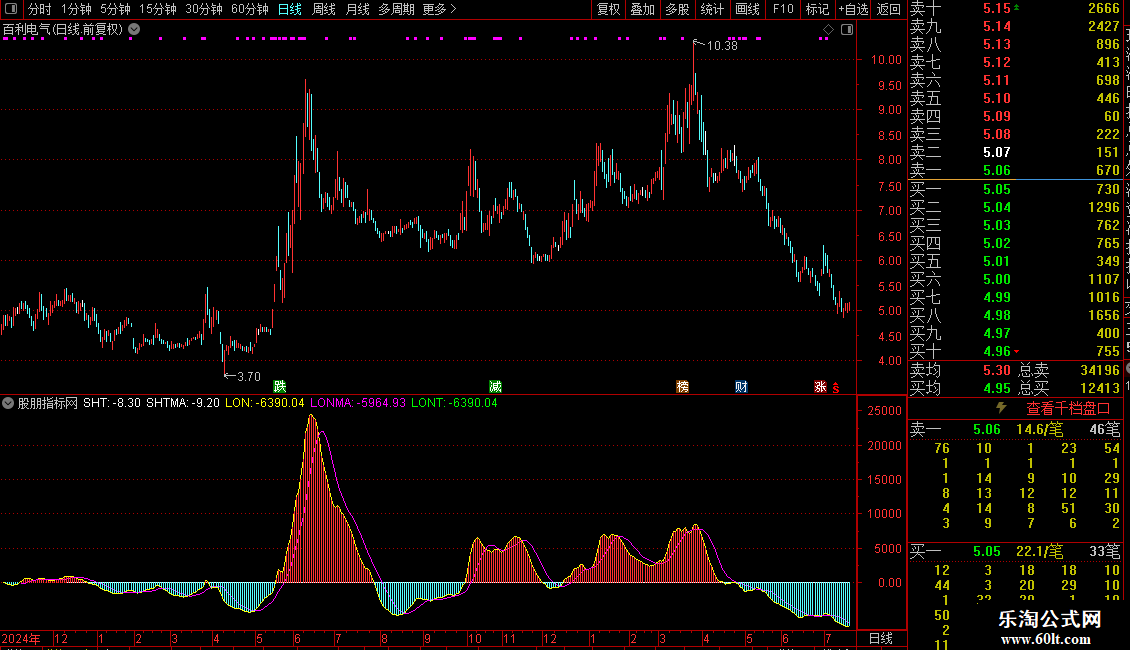Click the 卖均 5.30 value
Viewport: 1130px width, 650px height.
[x=997, y=370]
